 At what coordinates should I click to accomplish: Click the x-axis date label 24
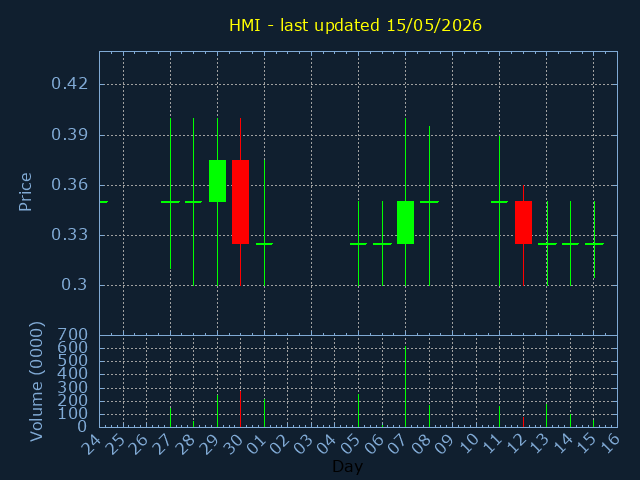[x=91, y=444]
